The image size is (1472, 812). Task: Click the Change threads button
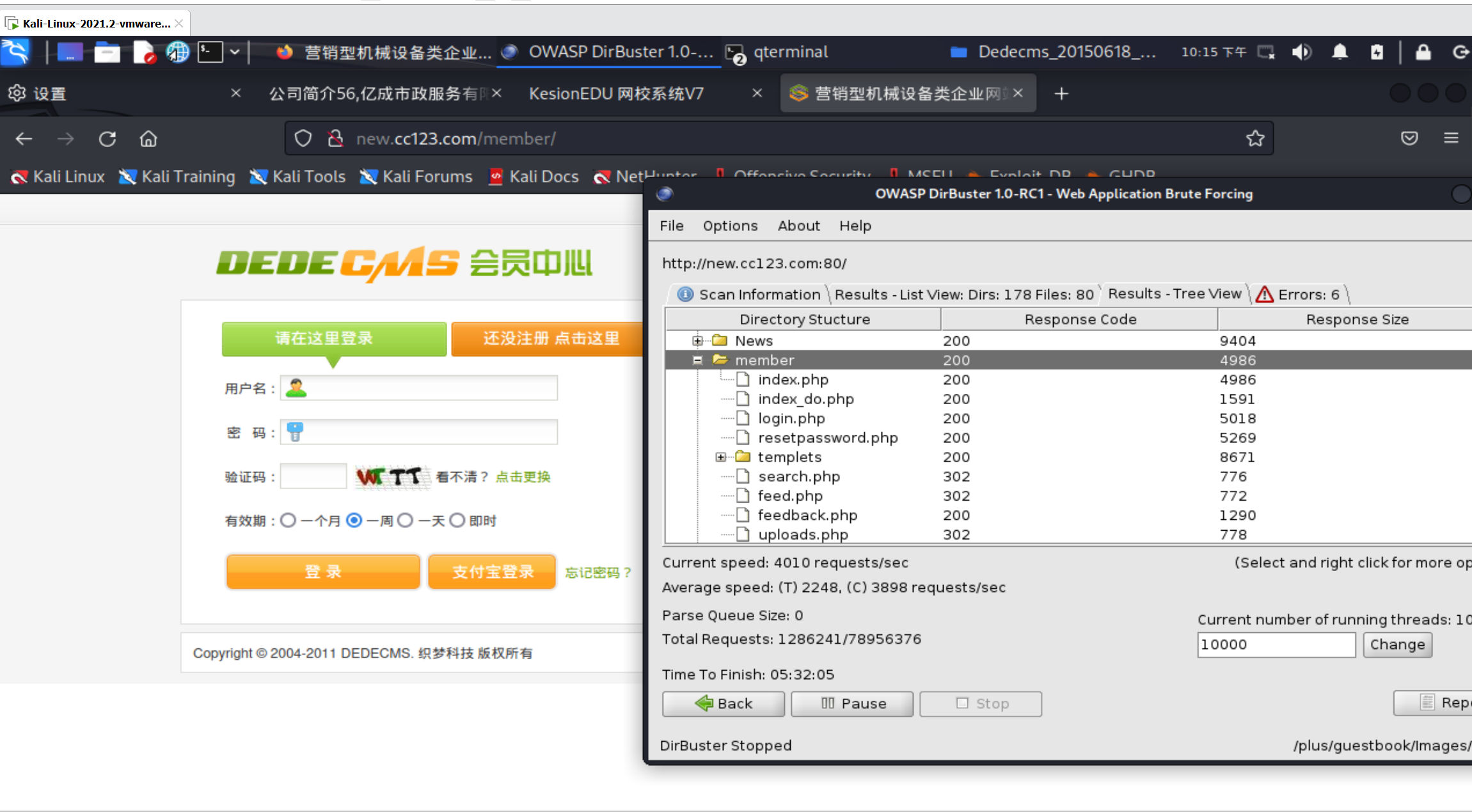coord(1397,644)
